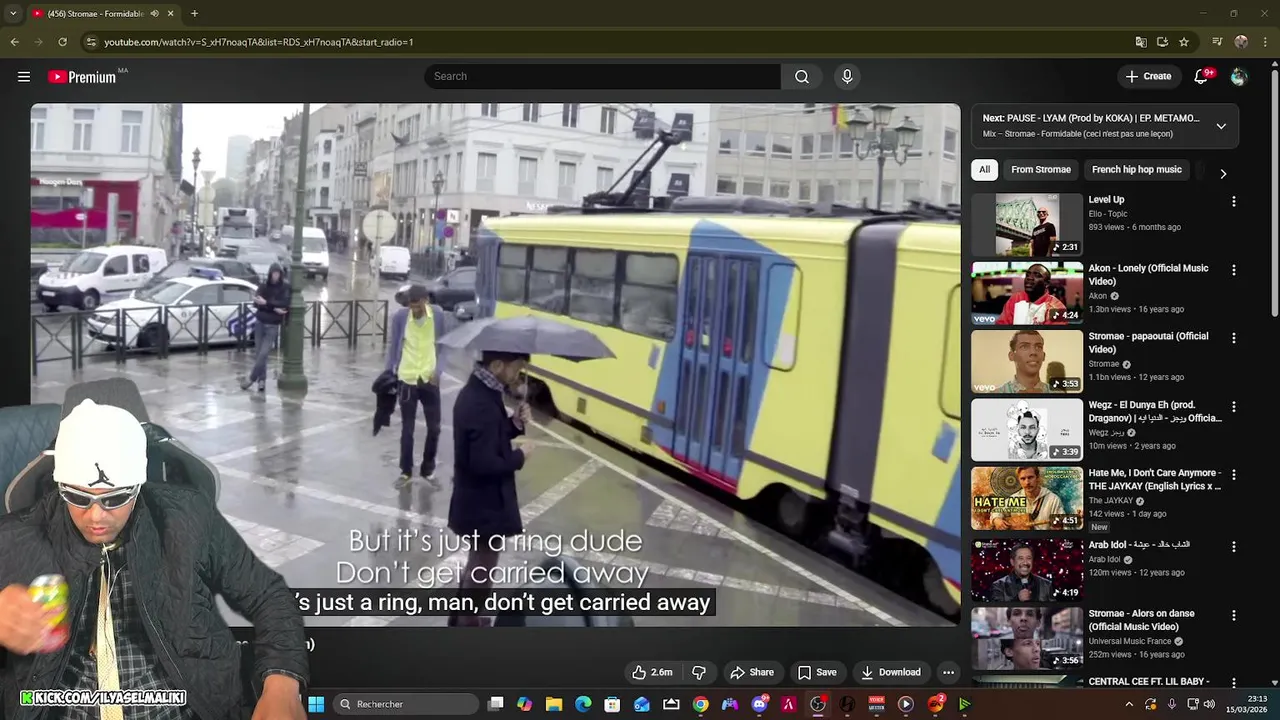Screen dimensions: 1280x720
Task: Open options menu for Stromae - papaoutai
Action: click(x=1233, y=338)
